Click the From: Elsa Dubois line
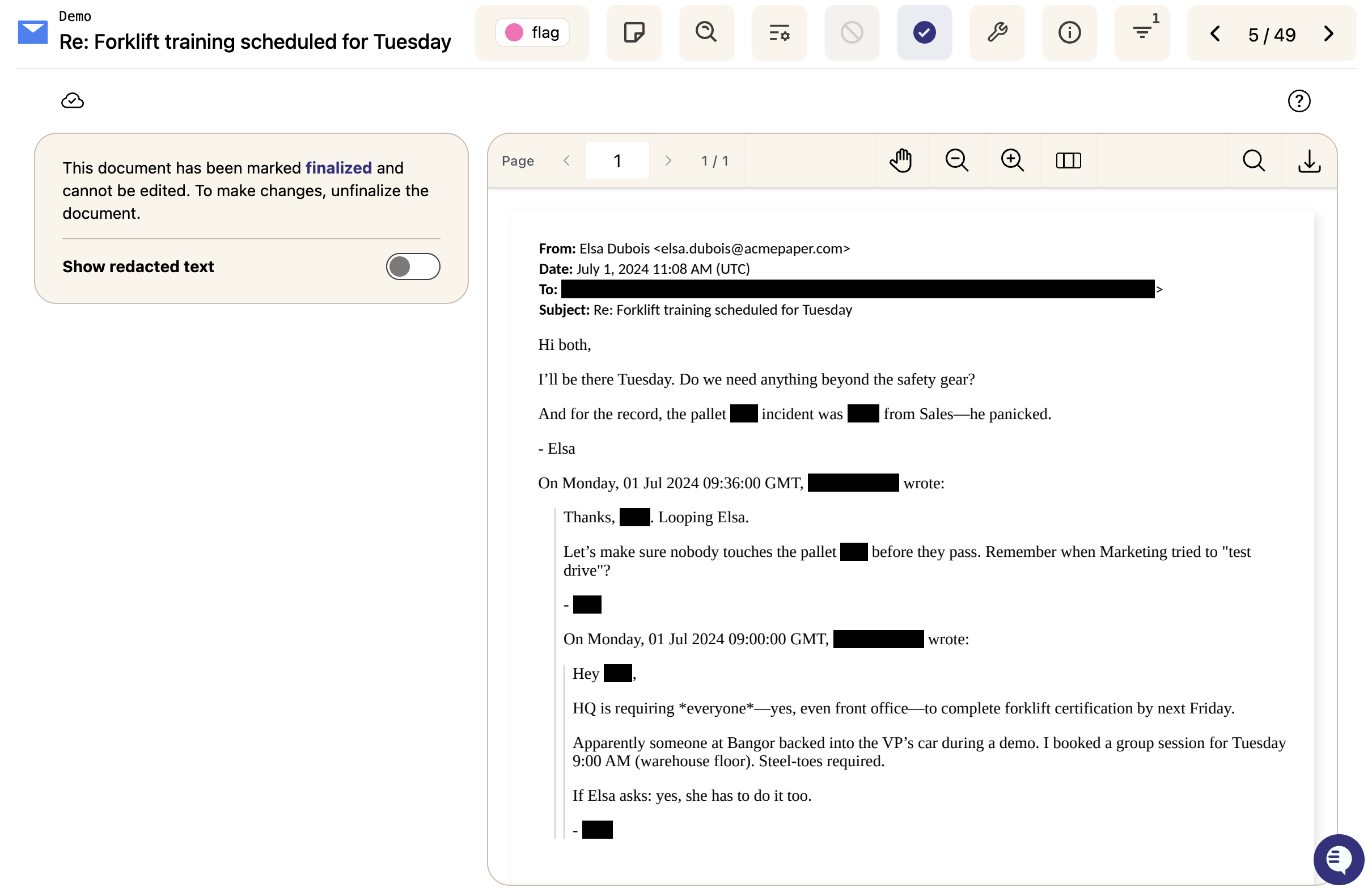This screenshot has width=1372, height=896. pyautogui.click(x=694, y=248)
